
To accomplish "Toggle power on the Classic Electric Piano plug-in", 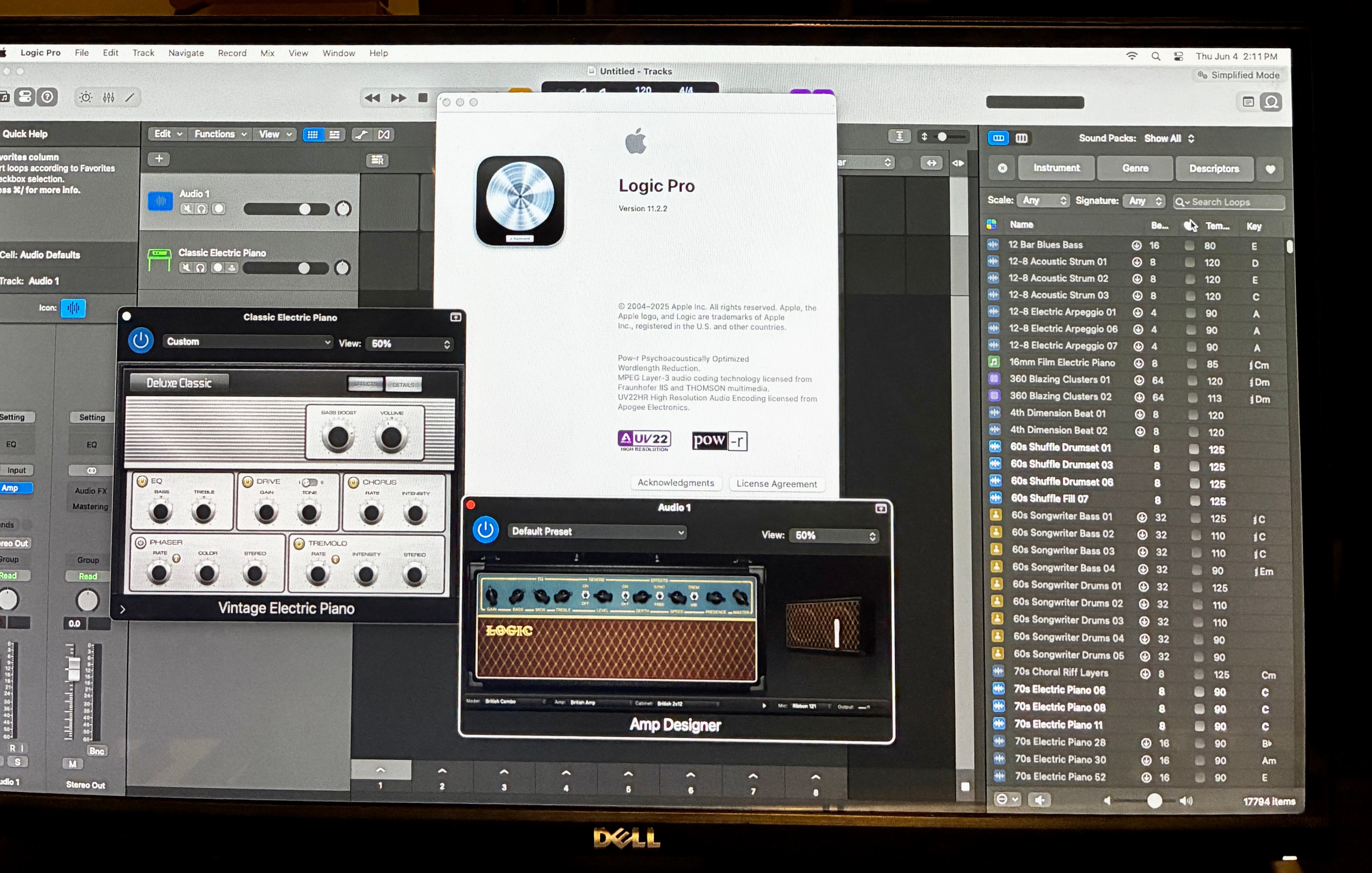I will 140,340.
